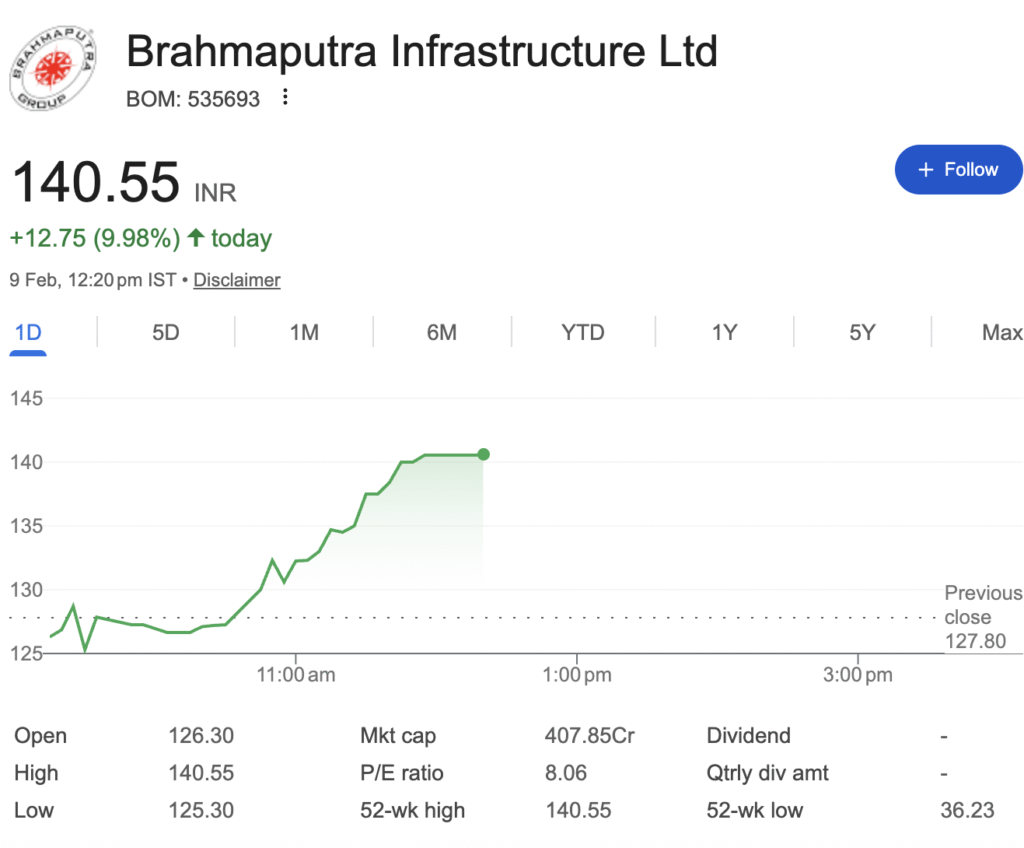Click the Previous close 127.80 label
Image resolution: width=1024 pixels, height=848 pixels.
coord(982,617)
